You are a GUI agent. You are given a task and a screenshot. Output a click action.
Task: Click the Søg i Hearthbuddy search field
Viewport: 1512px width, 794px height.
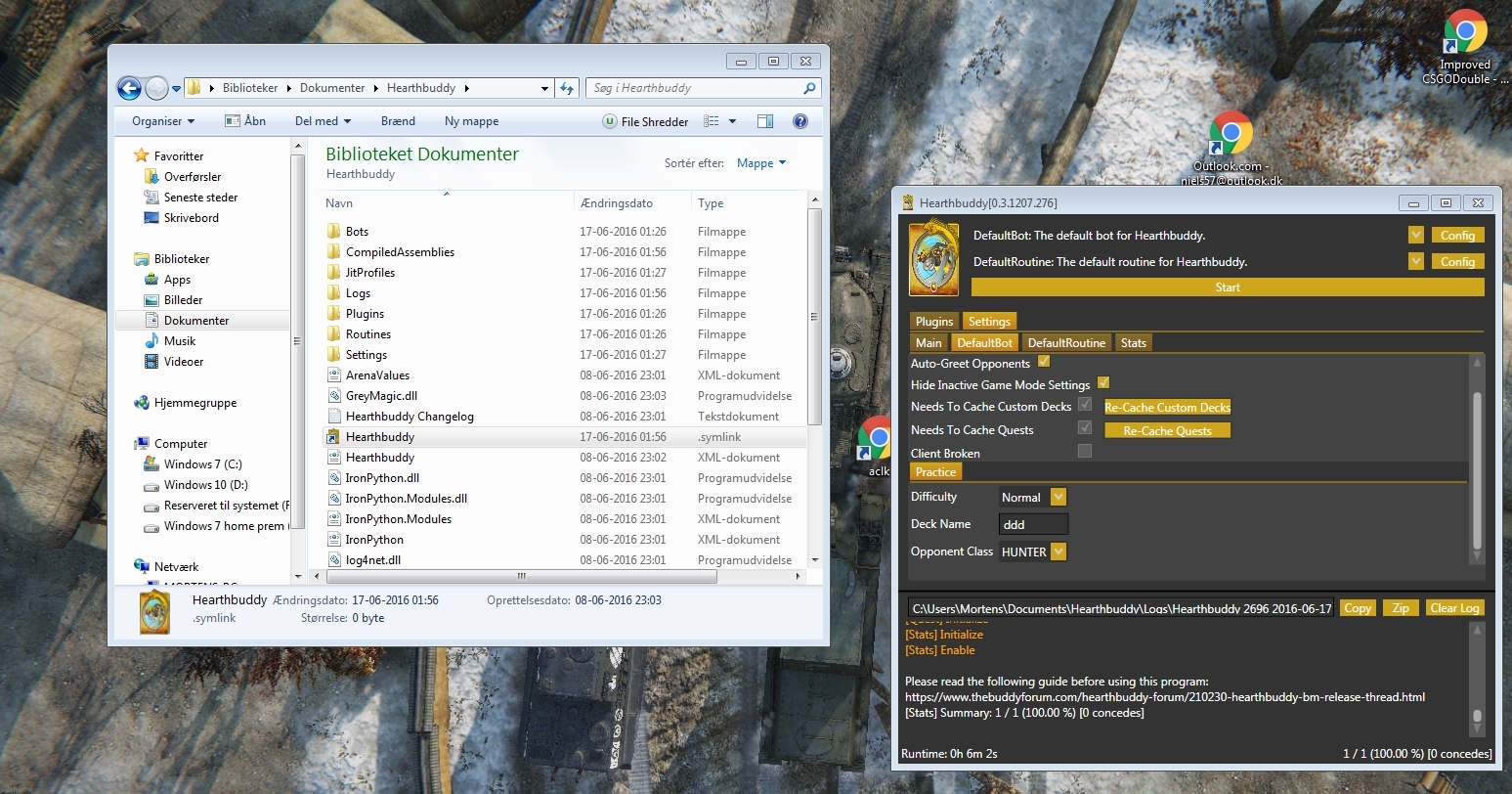(704, 88)
